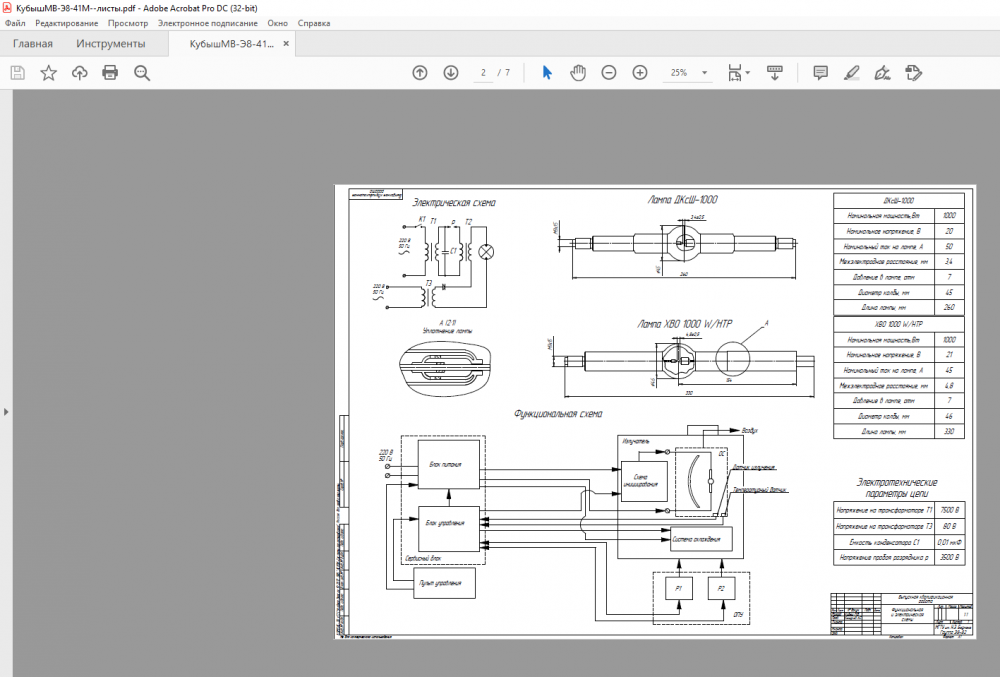Zoom in with plus icon

click(640, 73)
